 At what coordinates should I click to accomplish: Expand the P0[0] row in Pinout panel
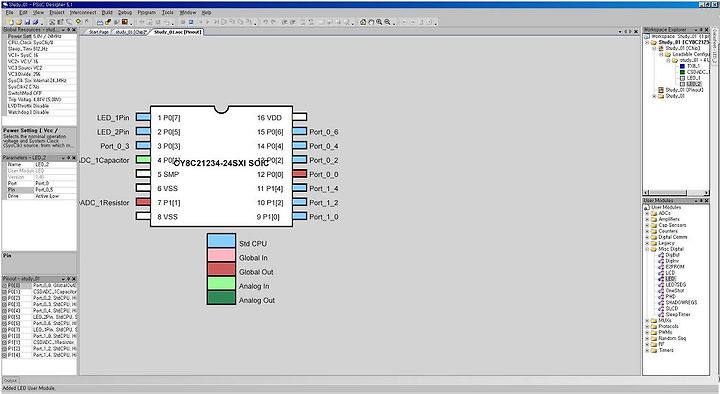[5, 286]
